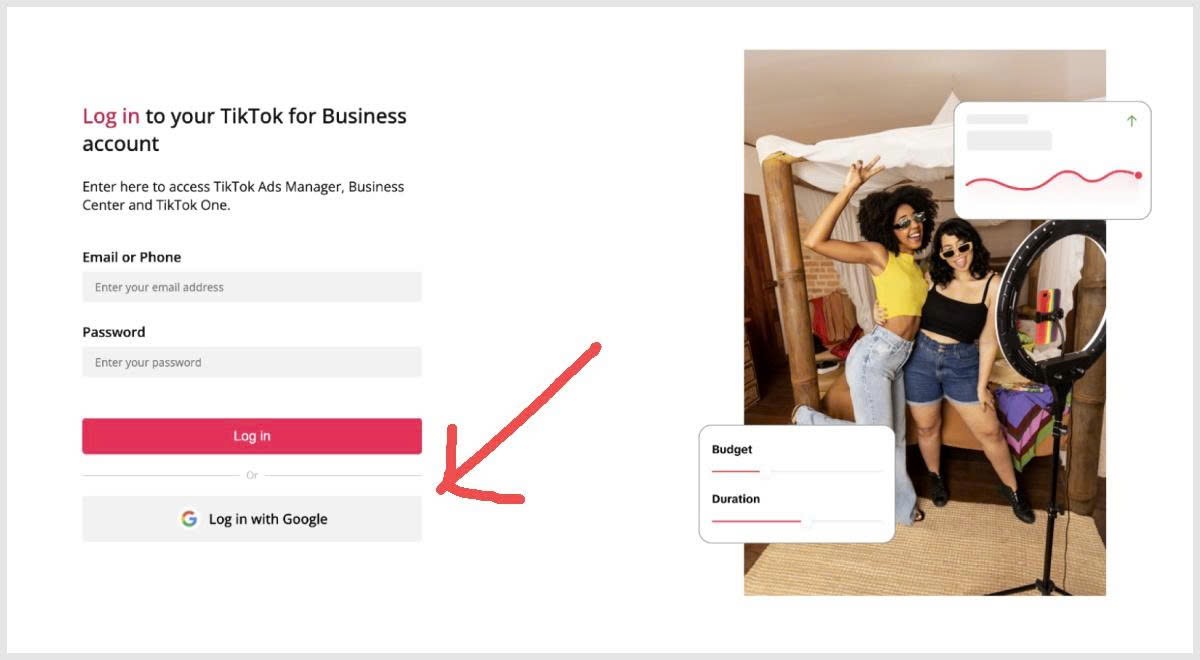Click the Google logo icon
The width and height of the screenshot is (1200, 660).
(x=189, y=519)
